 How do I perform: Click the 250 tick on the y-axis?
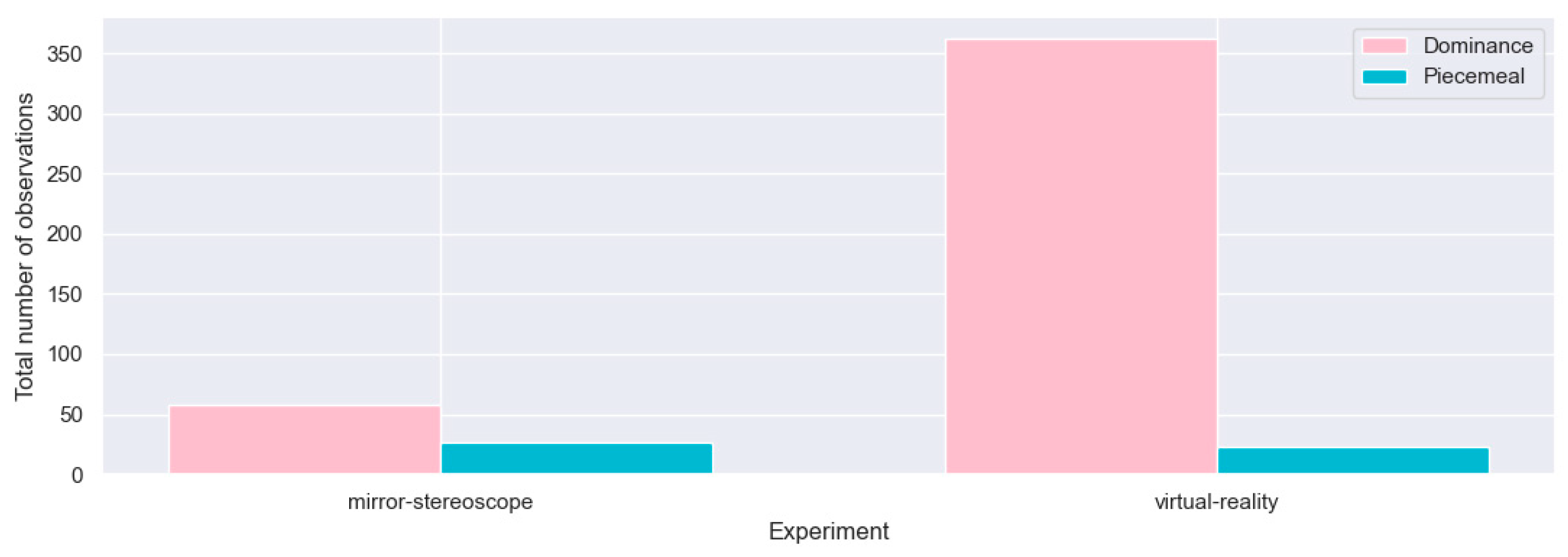point(65,175)
